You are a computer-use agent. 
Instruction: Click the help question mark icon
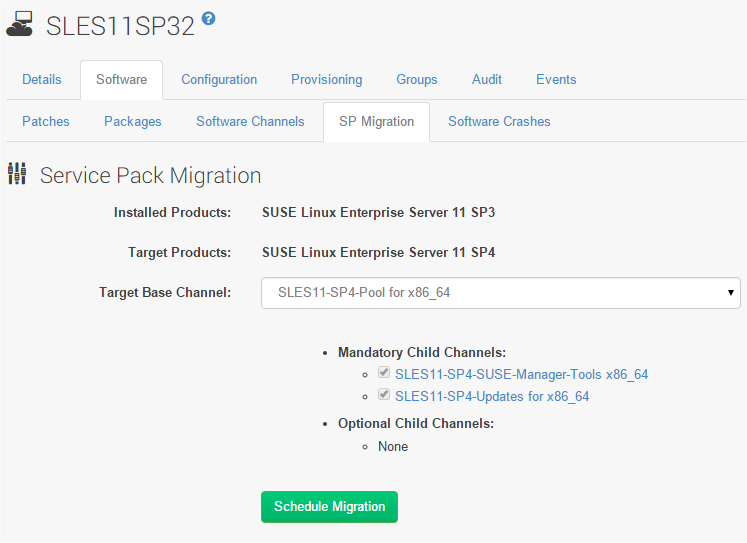click(208, 19)
